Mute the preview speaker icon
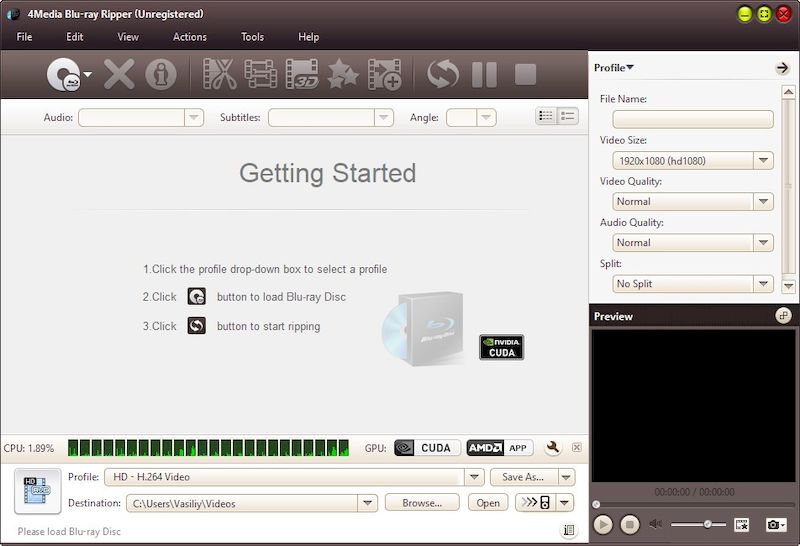 pos(656,524)
